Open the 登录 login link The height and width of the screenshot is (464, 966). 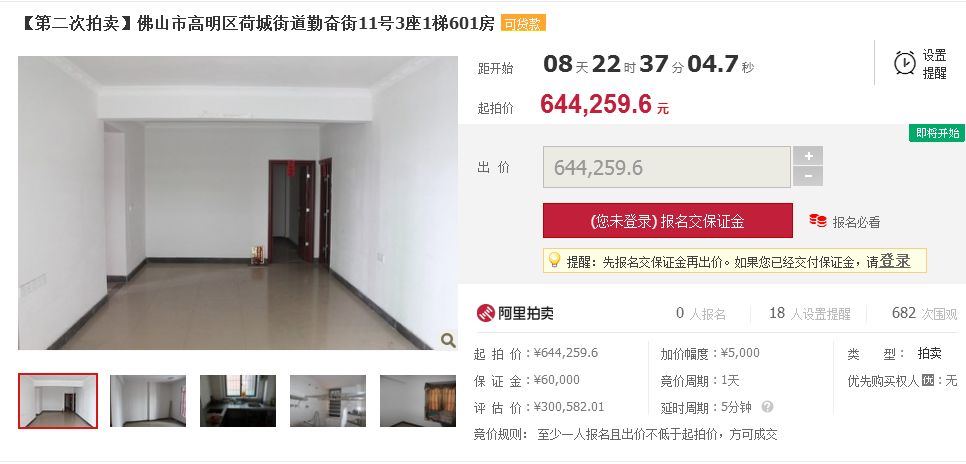tap(895, 261)
